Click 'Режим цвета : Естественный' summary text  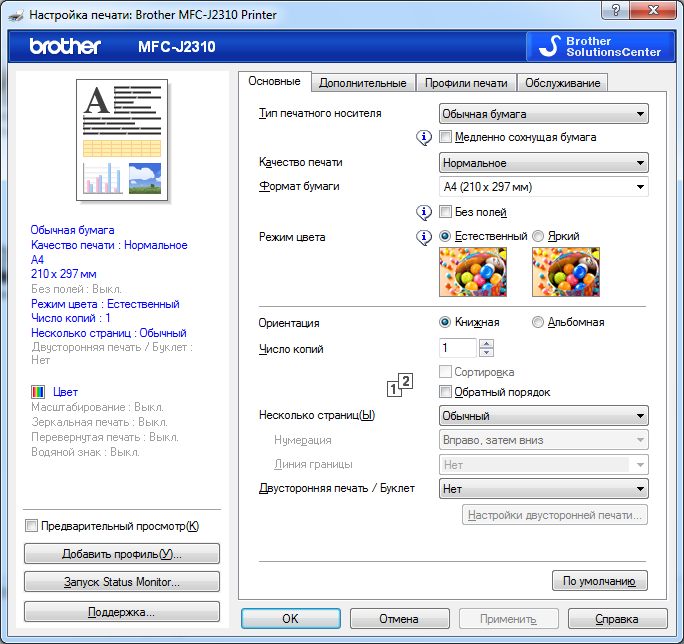(105, 304)
